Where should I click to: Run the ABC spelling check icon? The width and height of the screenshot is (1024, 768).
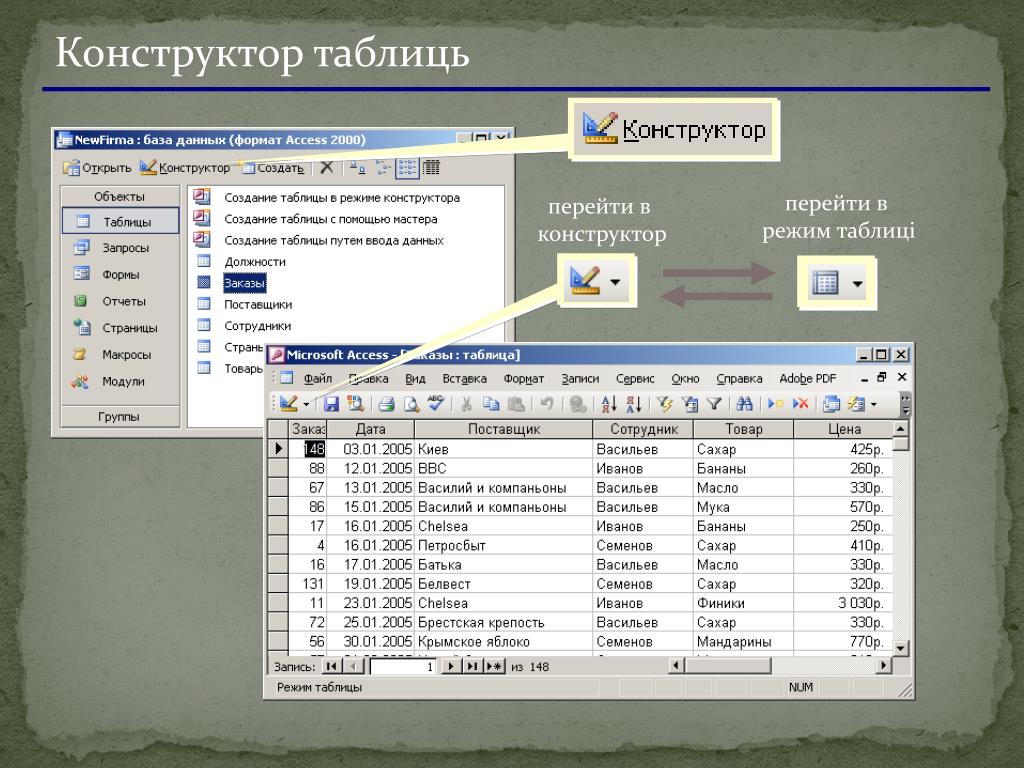coord(436,404)
